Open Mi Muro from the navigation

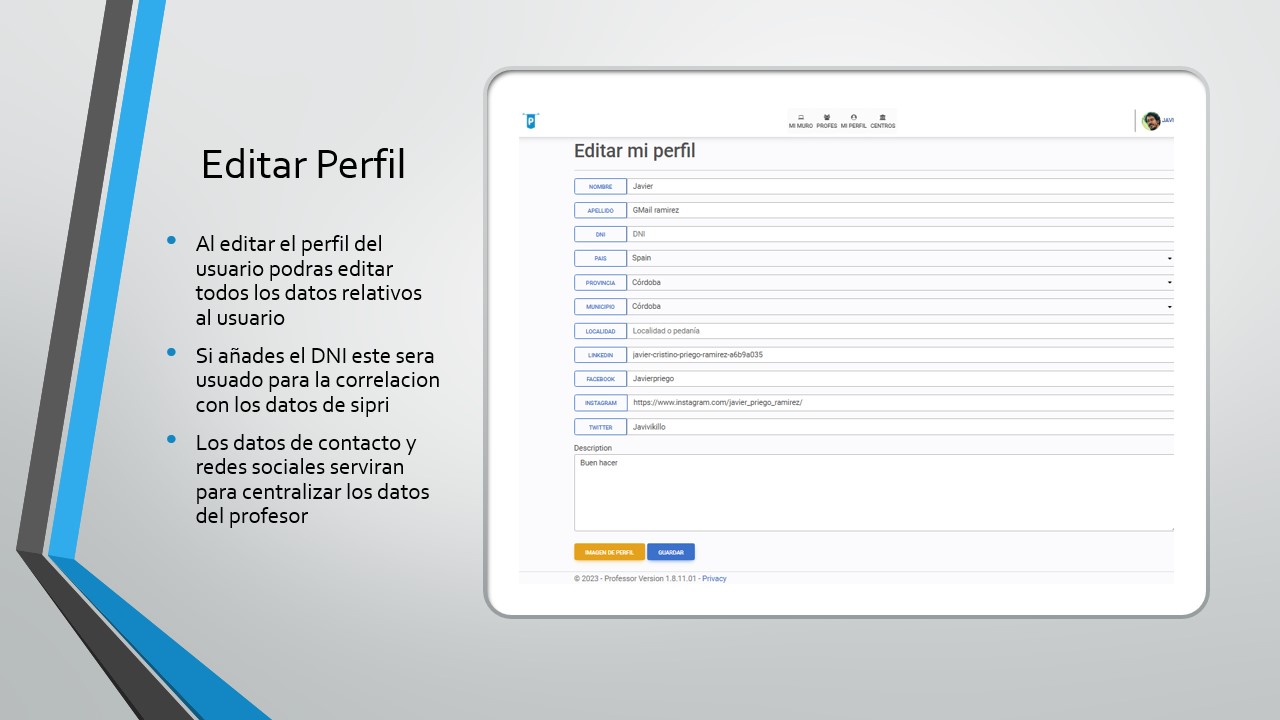(x=801, y=121)
